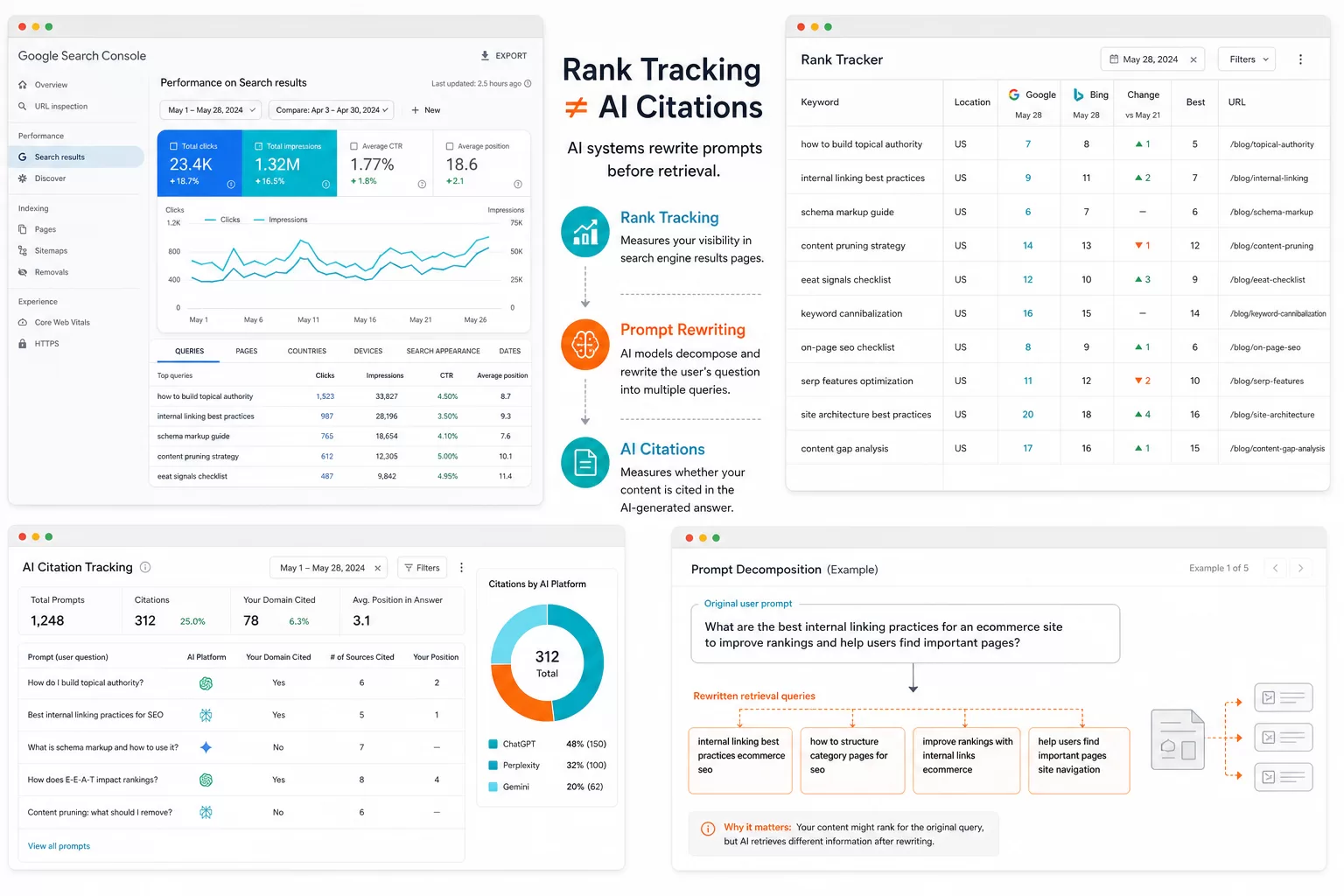1344x896 pixels.
Task: Click 'keyword cannibalization' keyword in Rank Tracker
Action: point(851,313)
